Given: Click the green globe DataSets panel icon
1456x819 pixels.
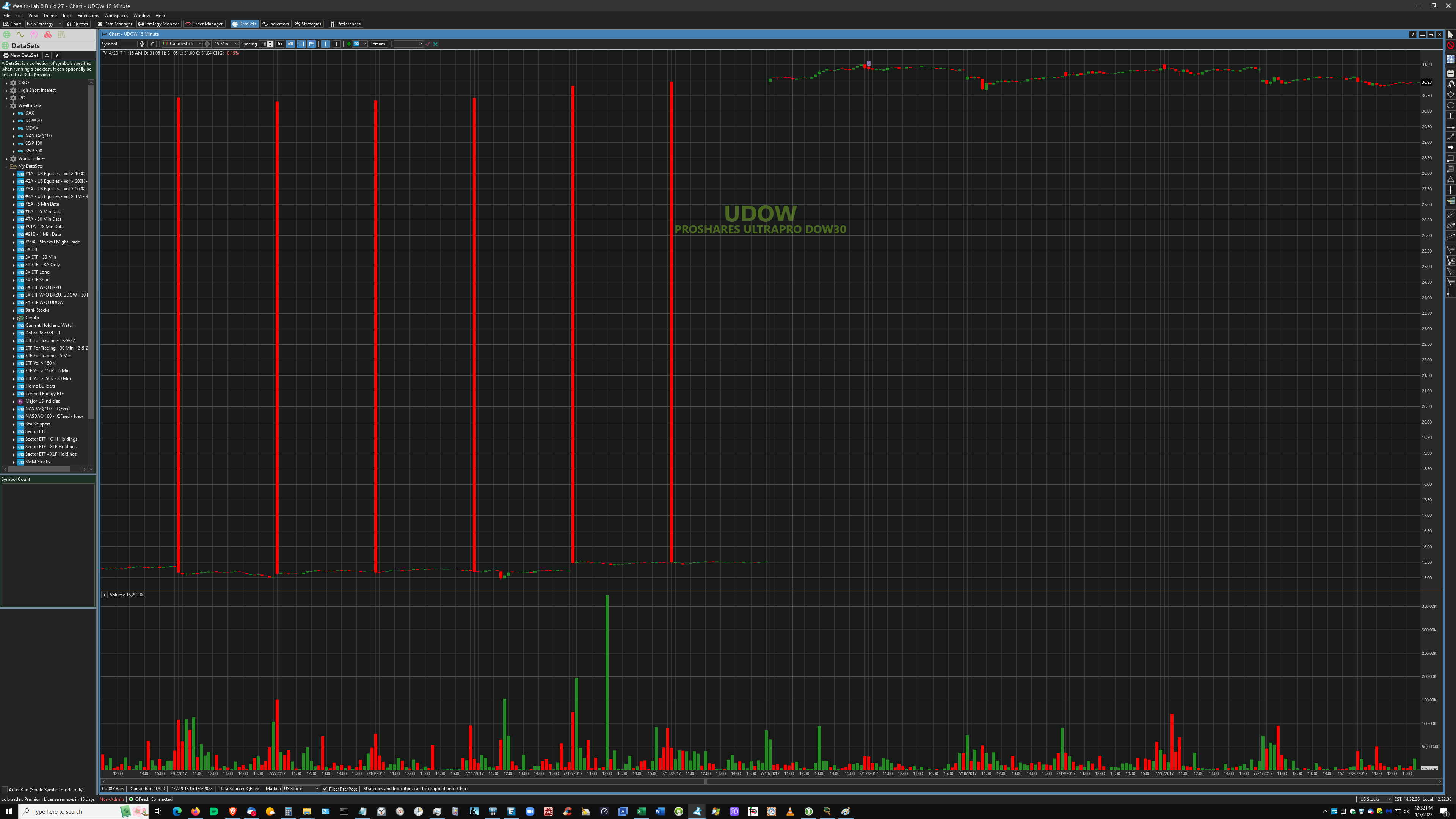Looking at the screenshot, I should 7,35.
